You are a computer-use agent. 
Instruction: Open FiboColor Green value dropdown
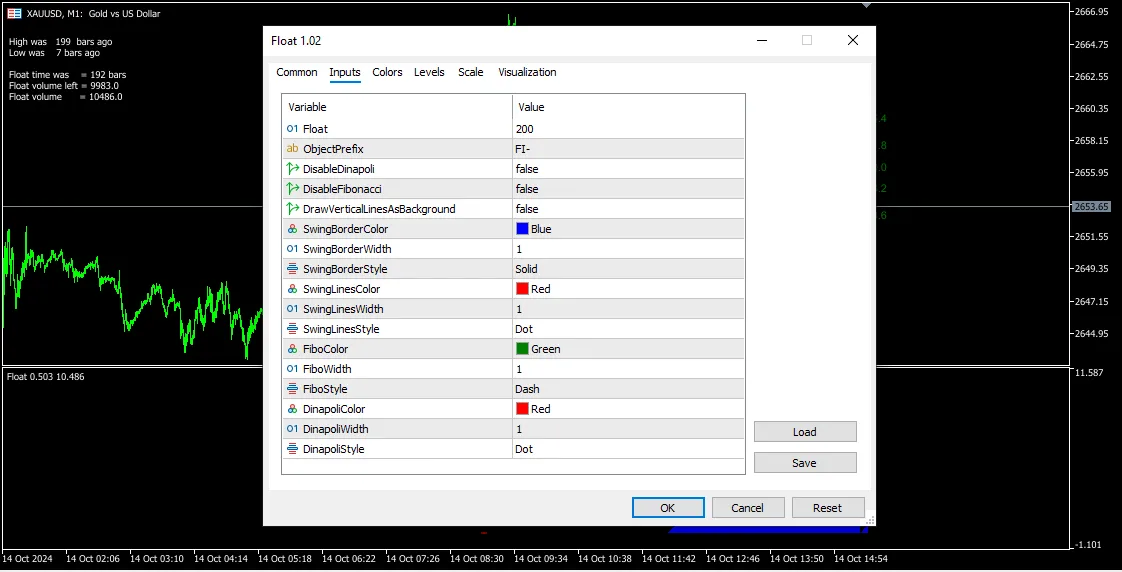(628, 349)
